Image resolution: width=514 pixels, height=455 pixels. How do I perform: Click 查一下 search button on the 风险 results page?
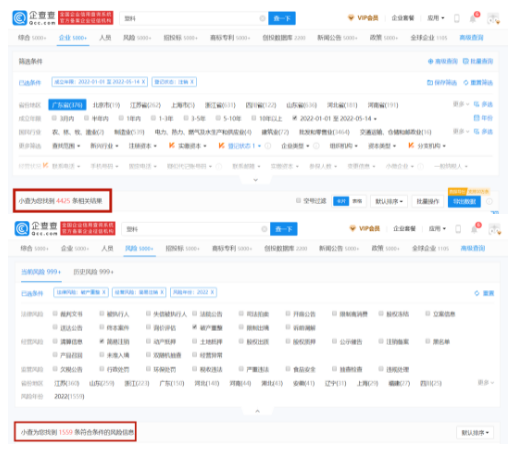[283, 229]
